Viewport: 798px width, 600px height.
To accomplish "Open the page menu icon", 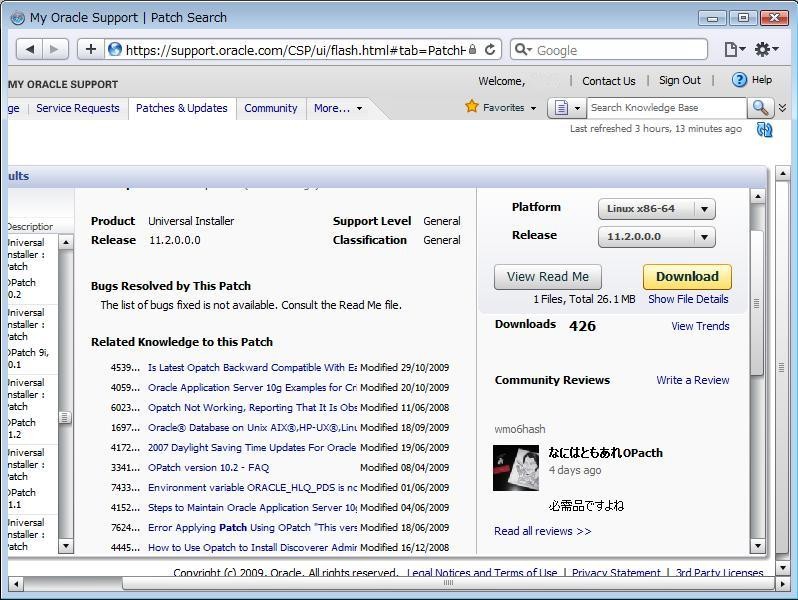I will tap(734, 49).
